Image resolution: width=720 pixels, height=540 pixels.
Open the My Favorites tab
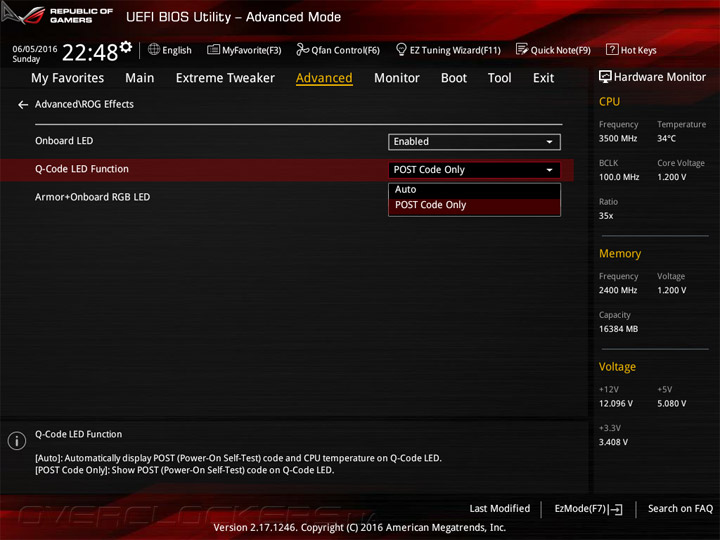point(68,78)
